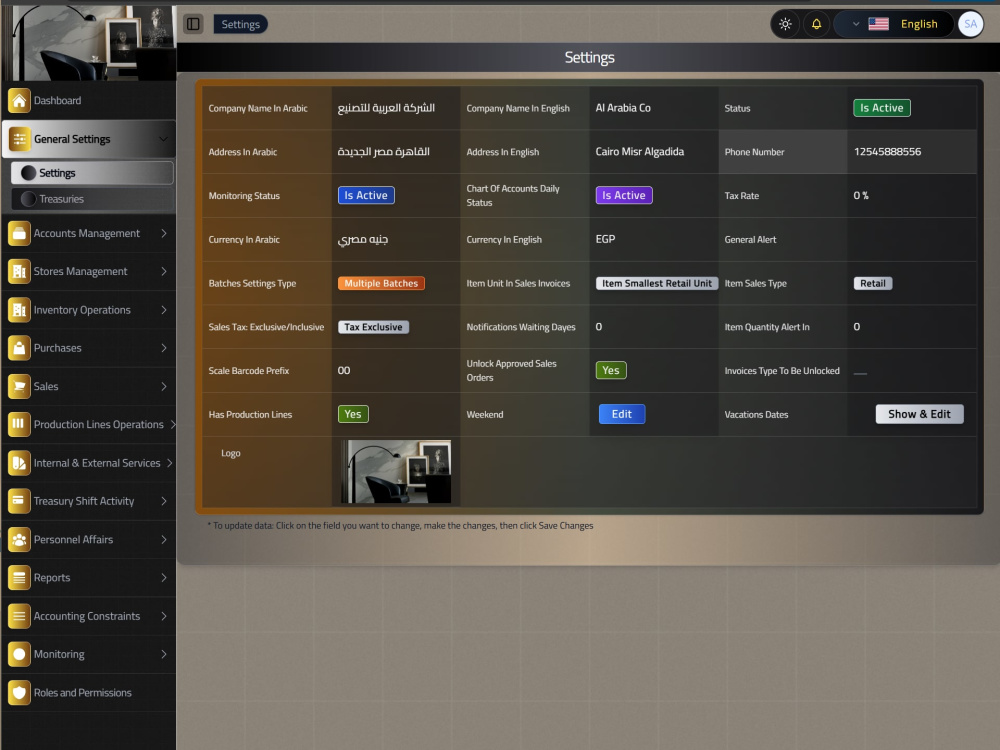The height and width of the screenshot is (750, 1000).
Task: Click the sidebar header banner image
Action: (89, 42)
